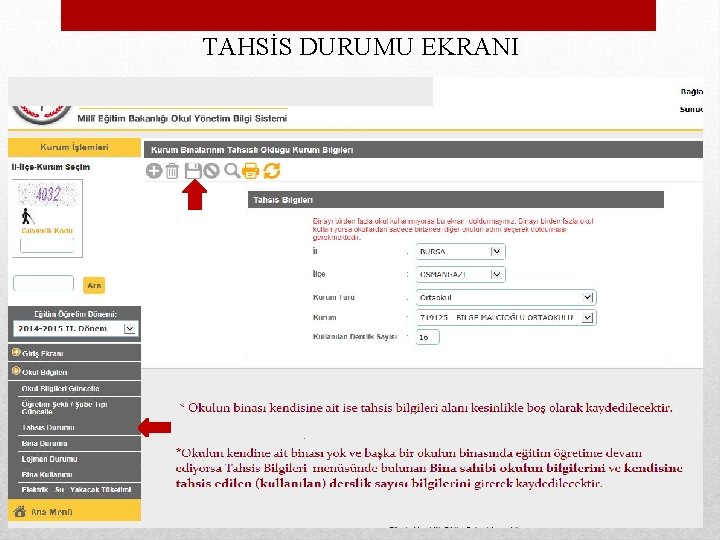The image size is (720, 540).
Task: Open the İl dropdown showing BURSA
Action: click(461, 252)
